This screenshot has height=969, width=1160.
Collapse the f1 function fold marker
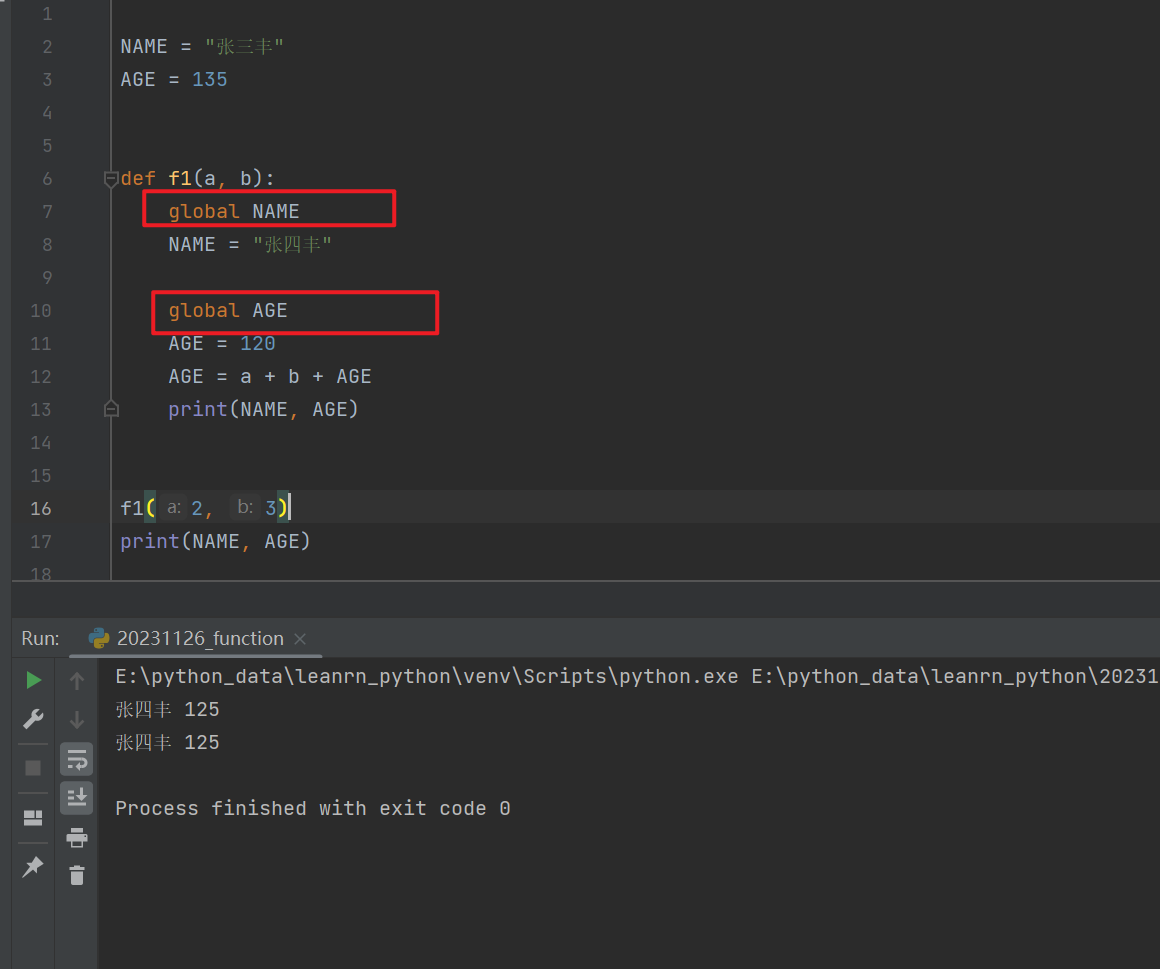point(111,179)
